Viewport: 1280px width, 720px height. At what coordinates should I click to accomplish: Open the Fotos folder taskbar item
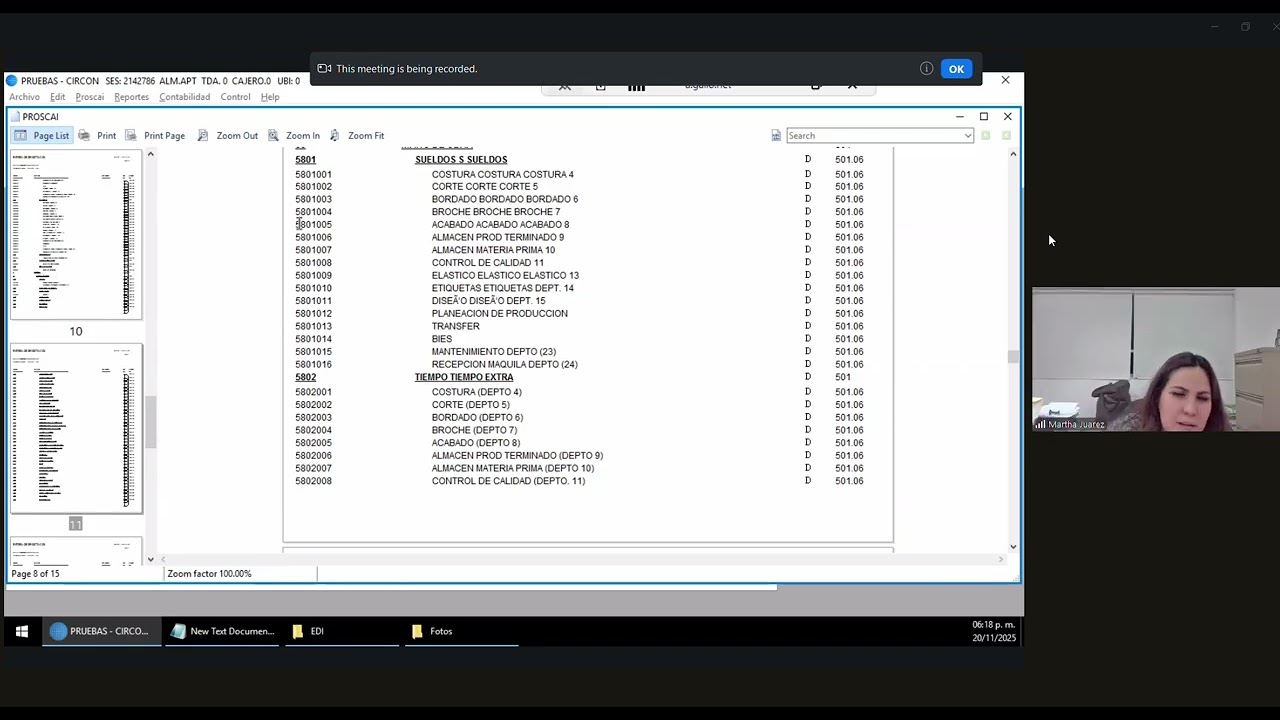461,631
